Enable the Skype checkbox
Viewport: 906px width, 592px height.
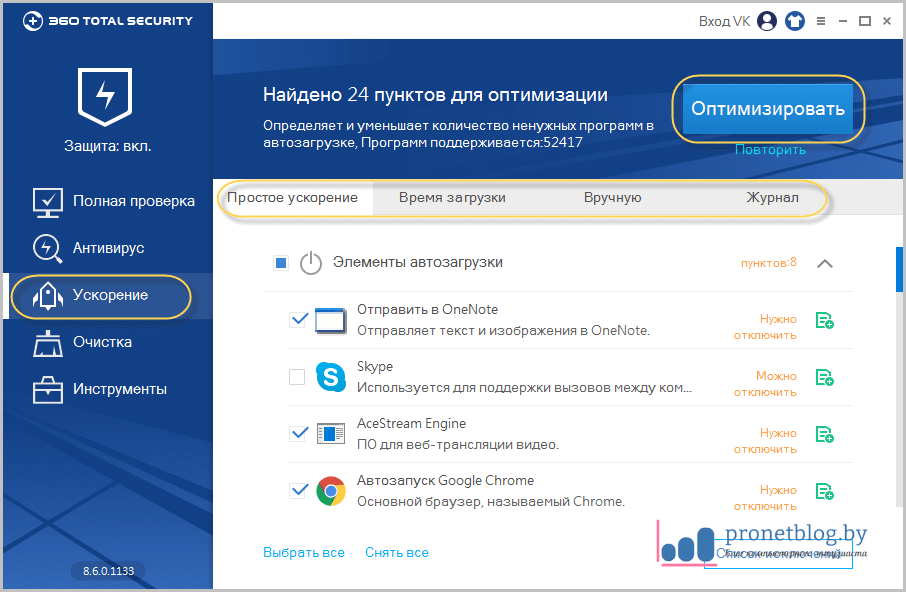click(298, 376)
